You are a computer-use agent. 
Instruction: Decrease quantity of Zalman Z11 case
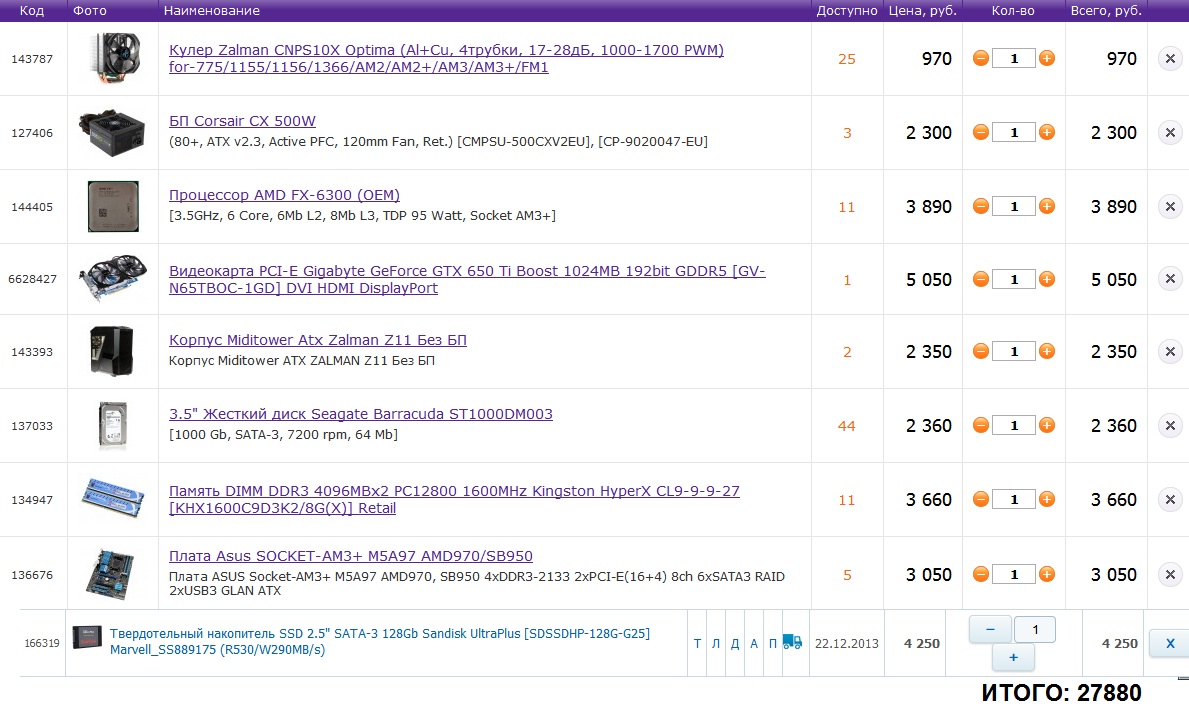[x=980, y=352]
